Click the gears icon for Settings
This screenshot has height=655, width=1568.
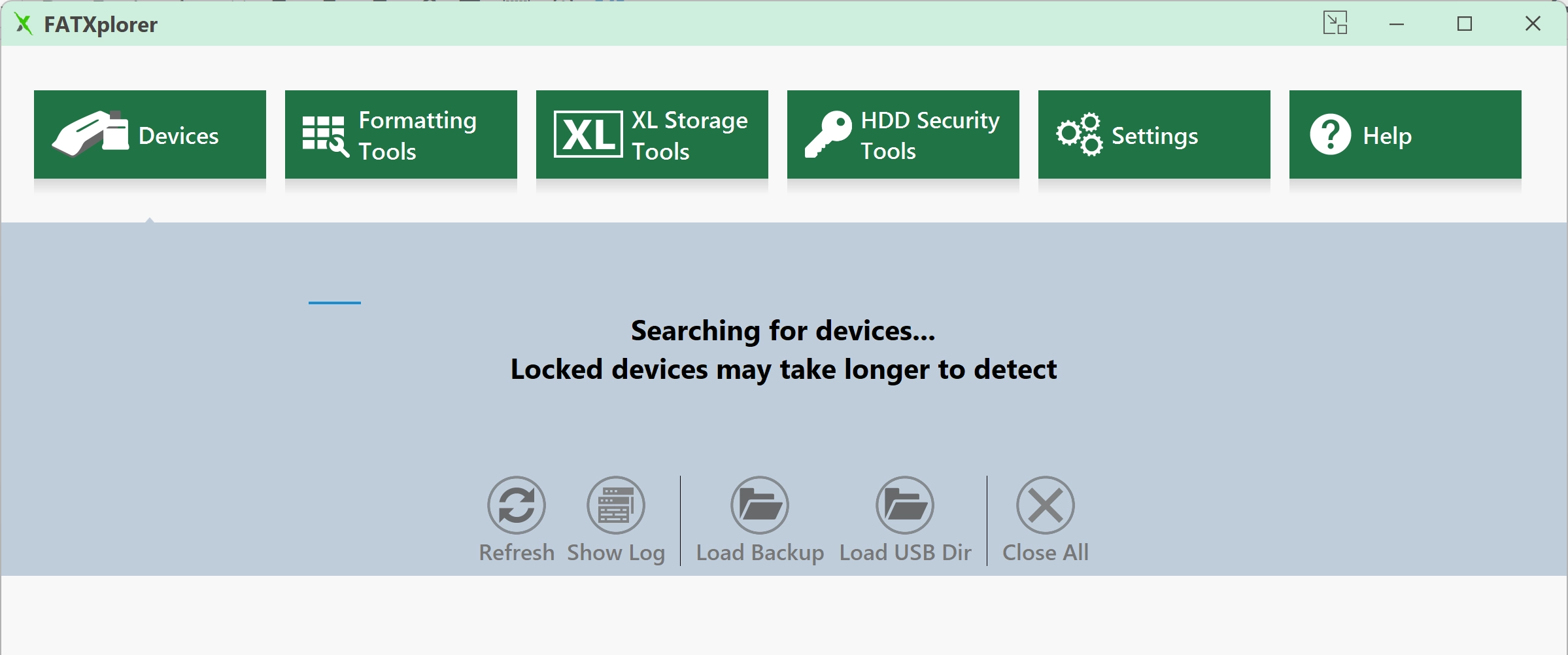pyautogui.click(x=1080, y=134)
